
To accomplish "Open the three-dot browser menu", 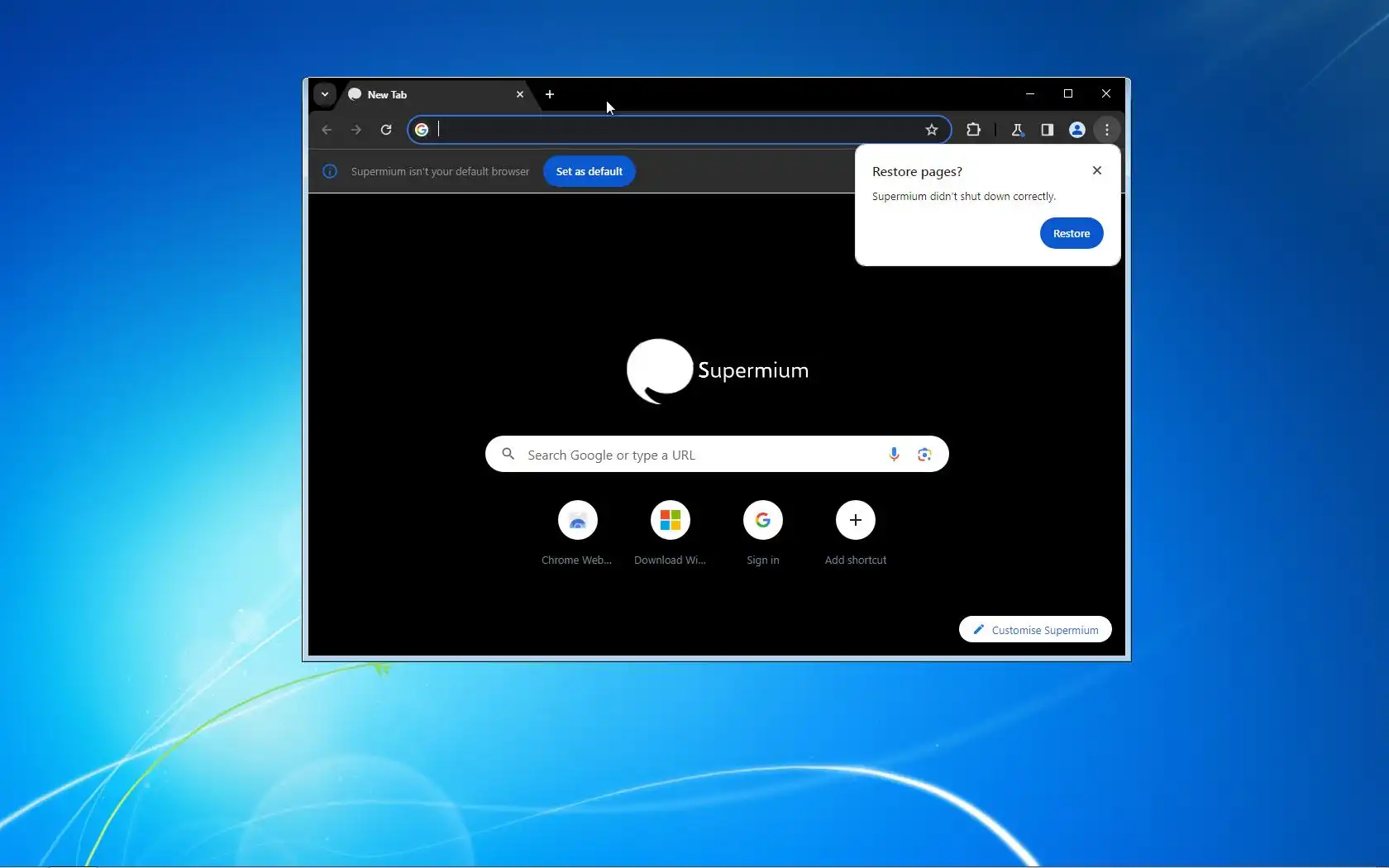I will click(1107, 130).
